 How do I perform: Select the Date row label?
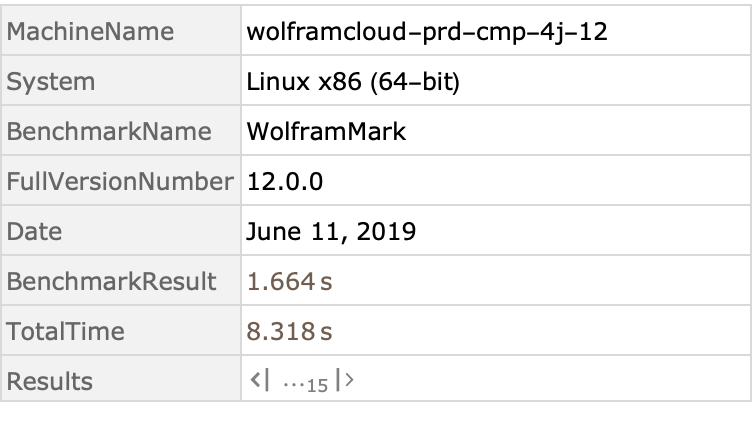[x=35, y=231]
